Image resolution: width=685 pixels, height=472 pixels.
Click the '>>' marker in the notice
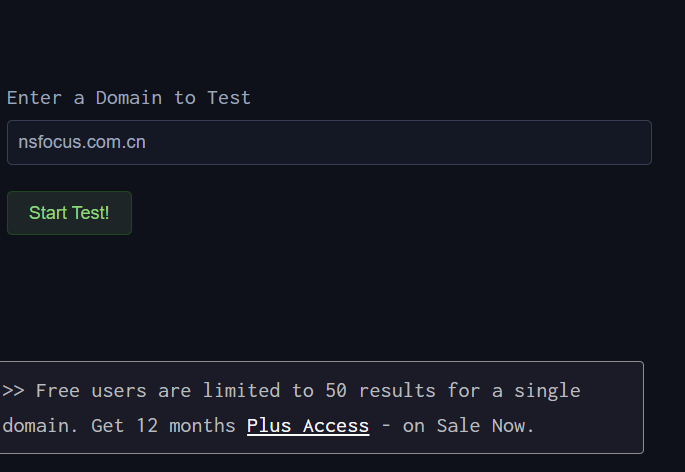(x=13, y=390)
